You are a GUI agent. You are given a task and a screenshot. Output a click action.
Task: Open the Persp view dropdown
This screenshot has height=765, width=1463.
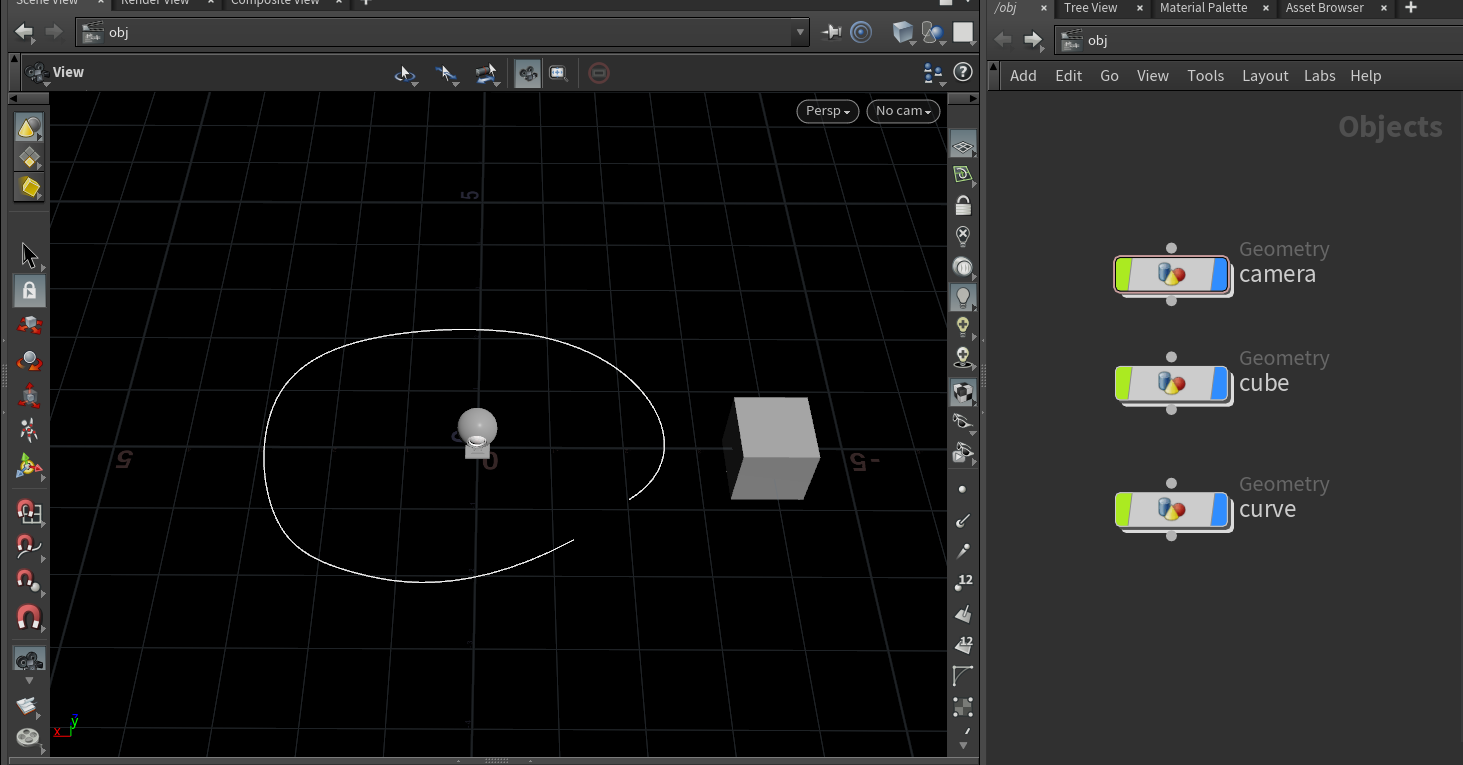[x=827, y=111]
